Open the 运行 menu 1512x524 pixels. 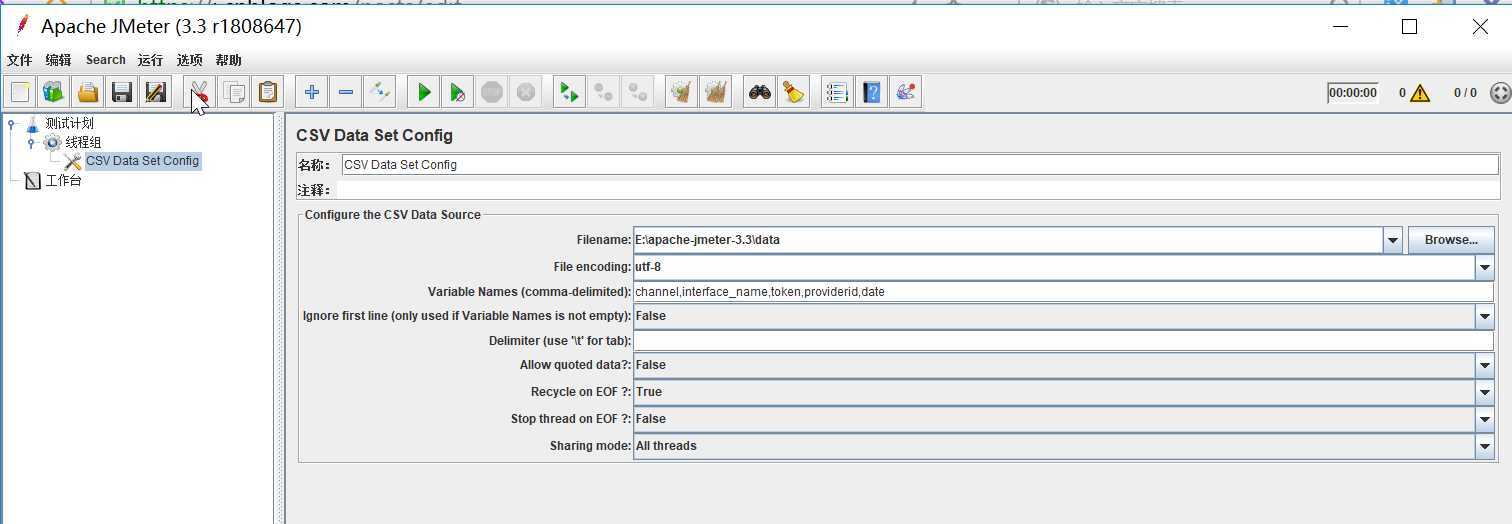[150, 60]
